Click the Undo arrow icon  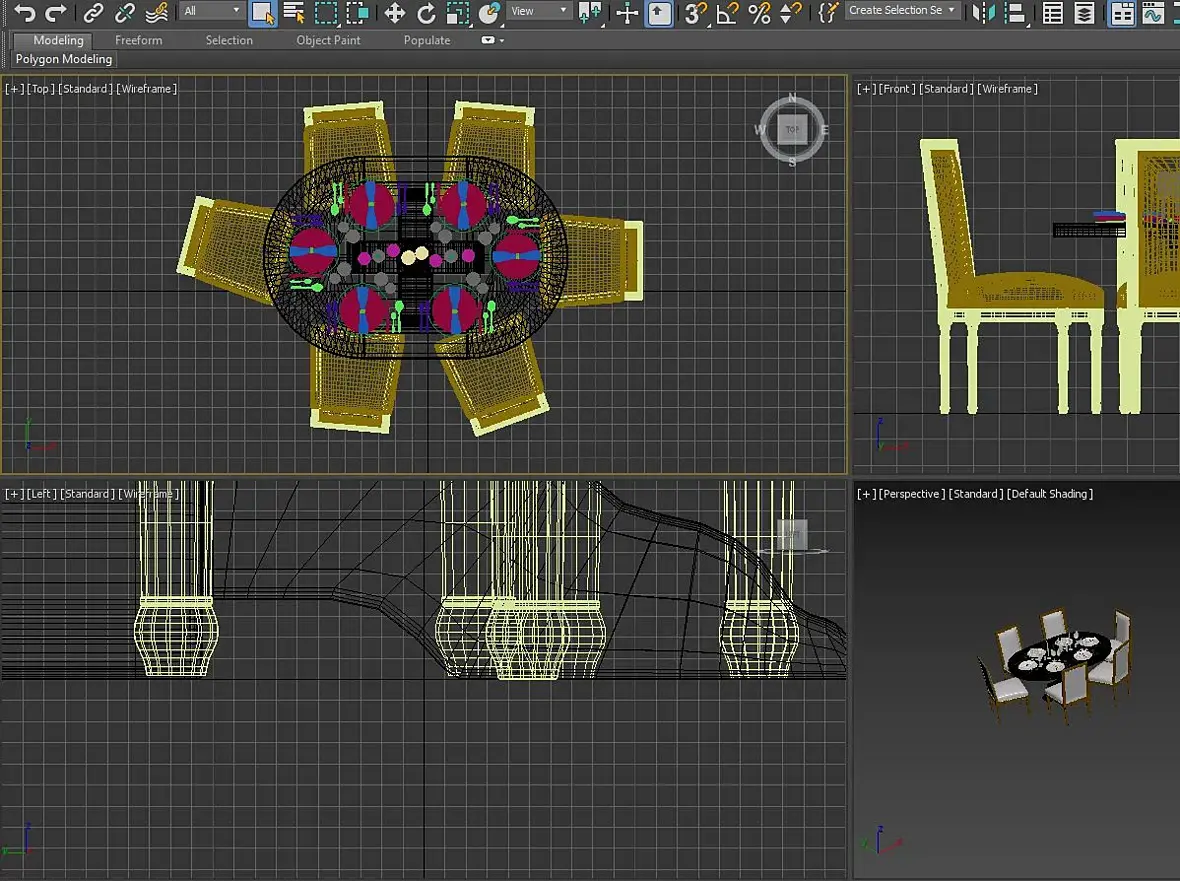click(x=25, y=12)
